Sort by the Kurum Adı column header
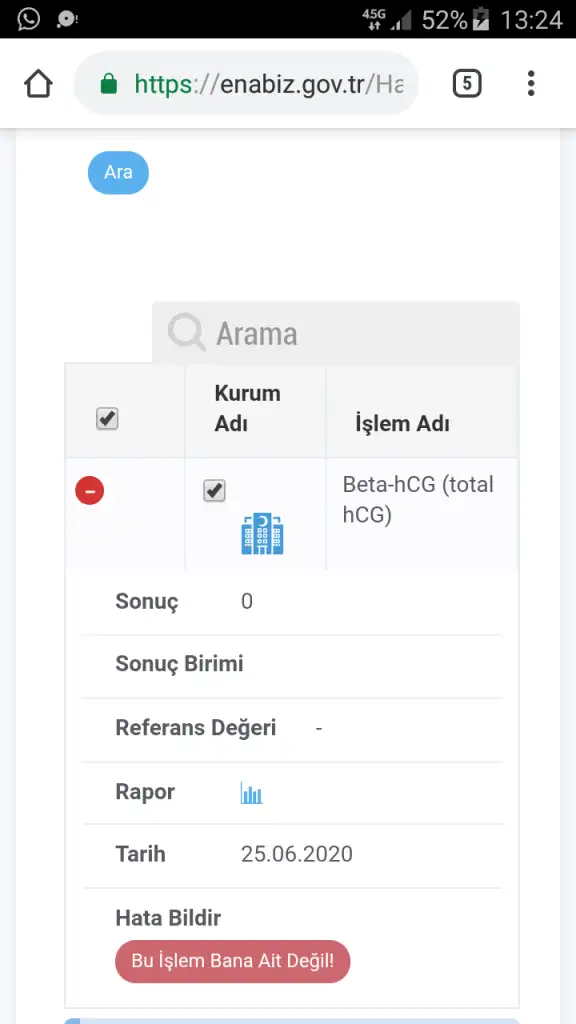This screenshot has width=576, height=1024. [x=248, y=409]
